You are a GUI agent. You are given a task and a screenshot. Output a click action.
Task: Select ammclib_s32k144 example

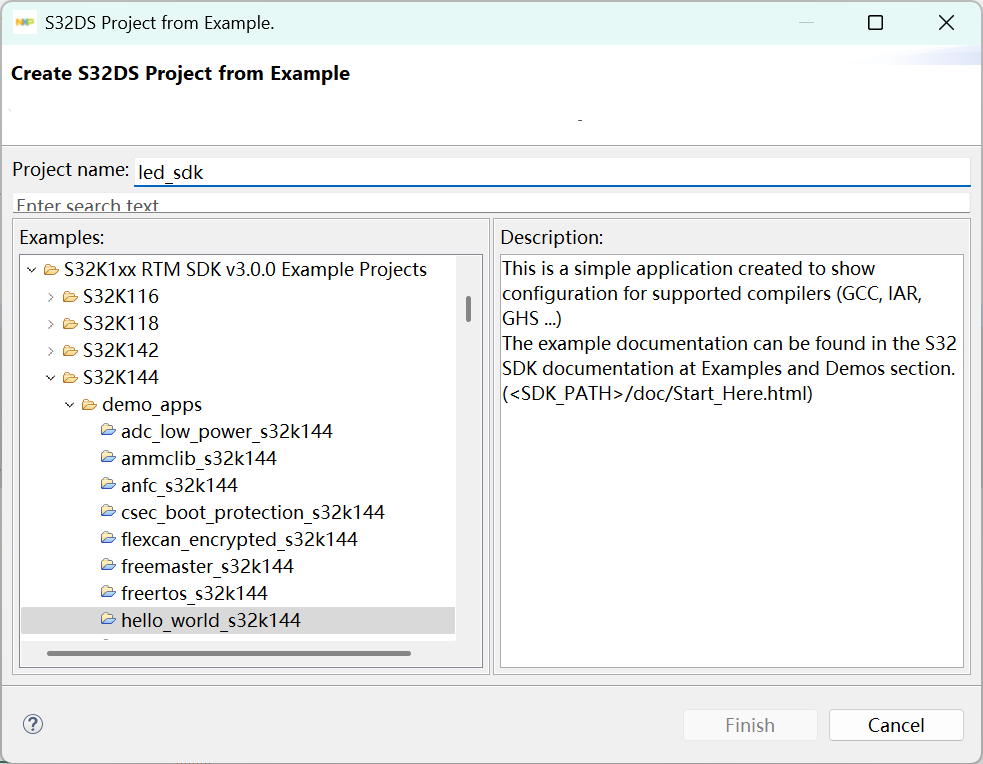click(199, 459)
